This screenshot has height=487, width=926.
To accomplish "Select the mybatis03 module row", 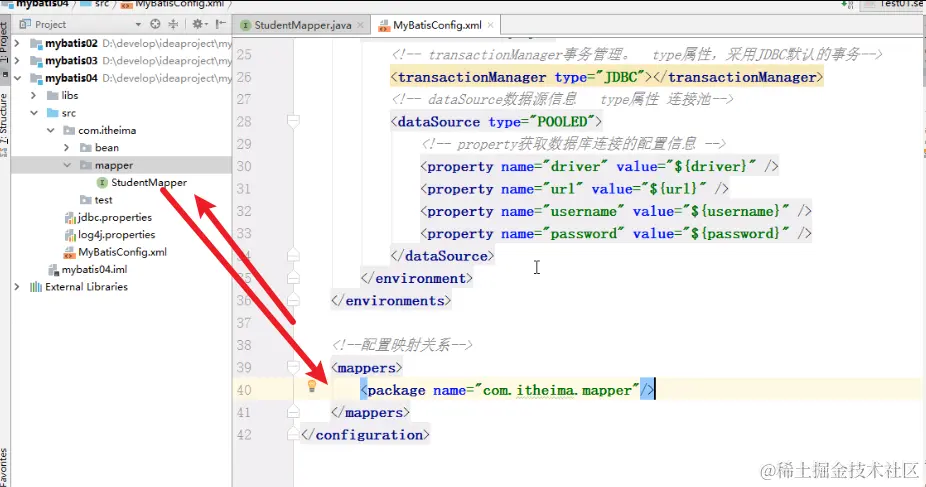I will tap(122, 61).
